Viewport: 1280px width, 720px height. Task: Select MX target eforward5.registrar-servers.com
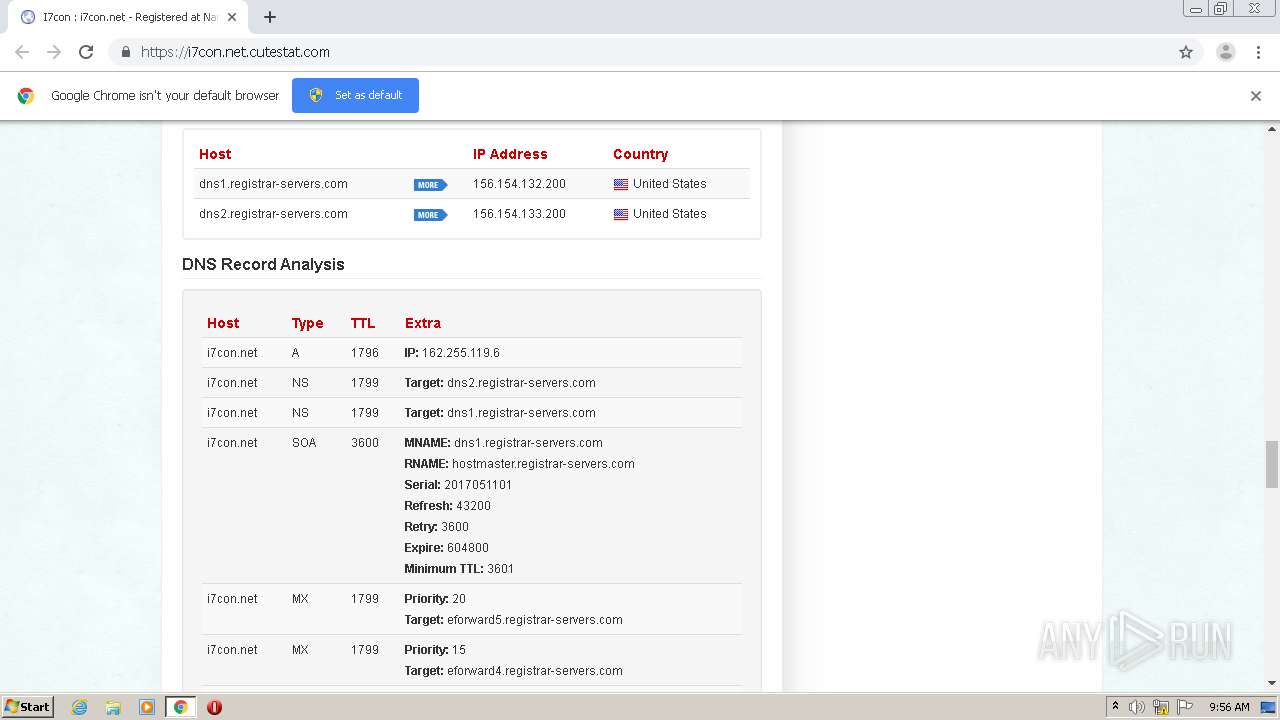click(x=535, y=620)
